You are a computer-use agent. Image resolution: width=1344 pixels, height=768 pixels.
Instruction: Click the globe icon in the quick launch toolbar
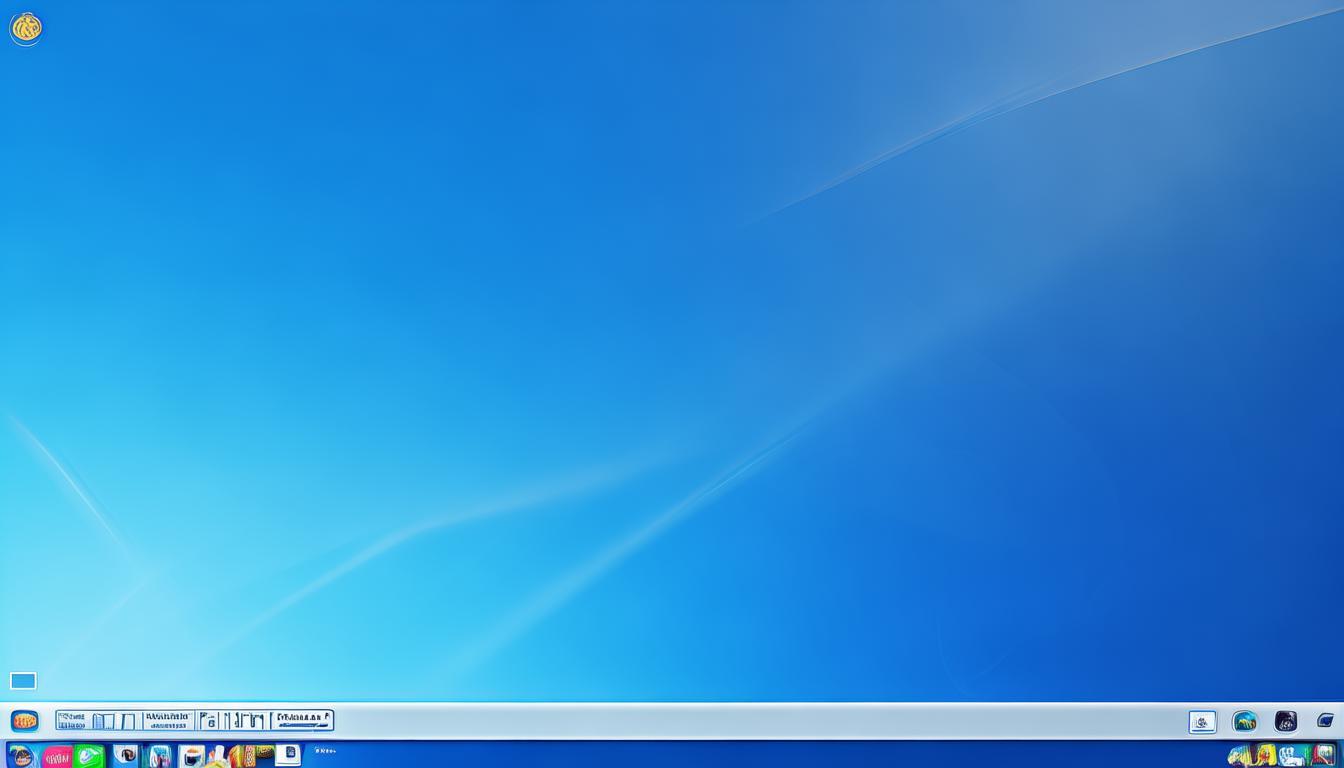point(1243,720)
